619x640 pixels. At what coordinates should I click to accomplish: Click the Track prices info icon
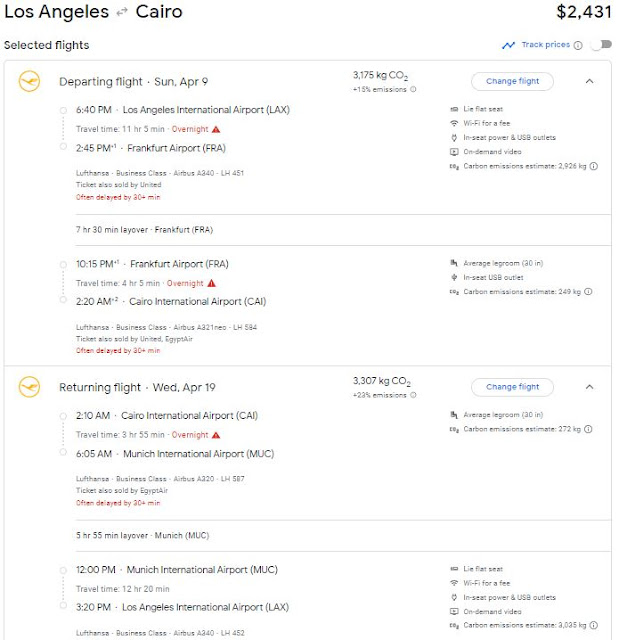[578, 45]
